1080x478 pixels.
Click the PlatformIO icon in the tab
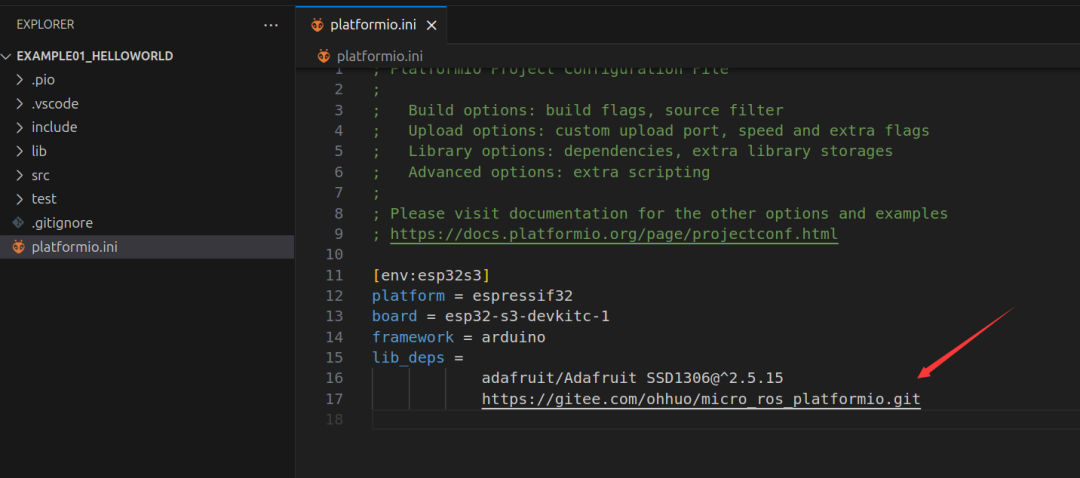point(317,25)
